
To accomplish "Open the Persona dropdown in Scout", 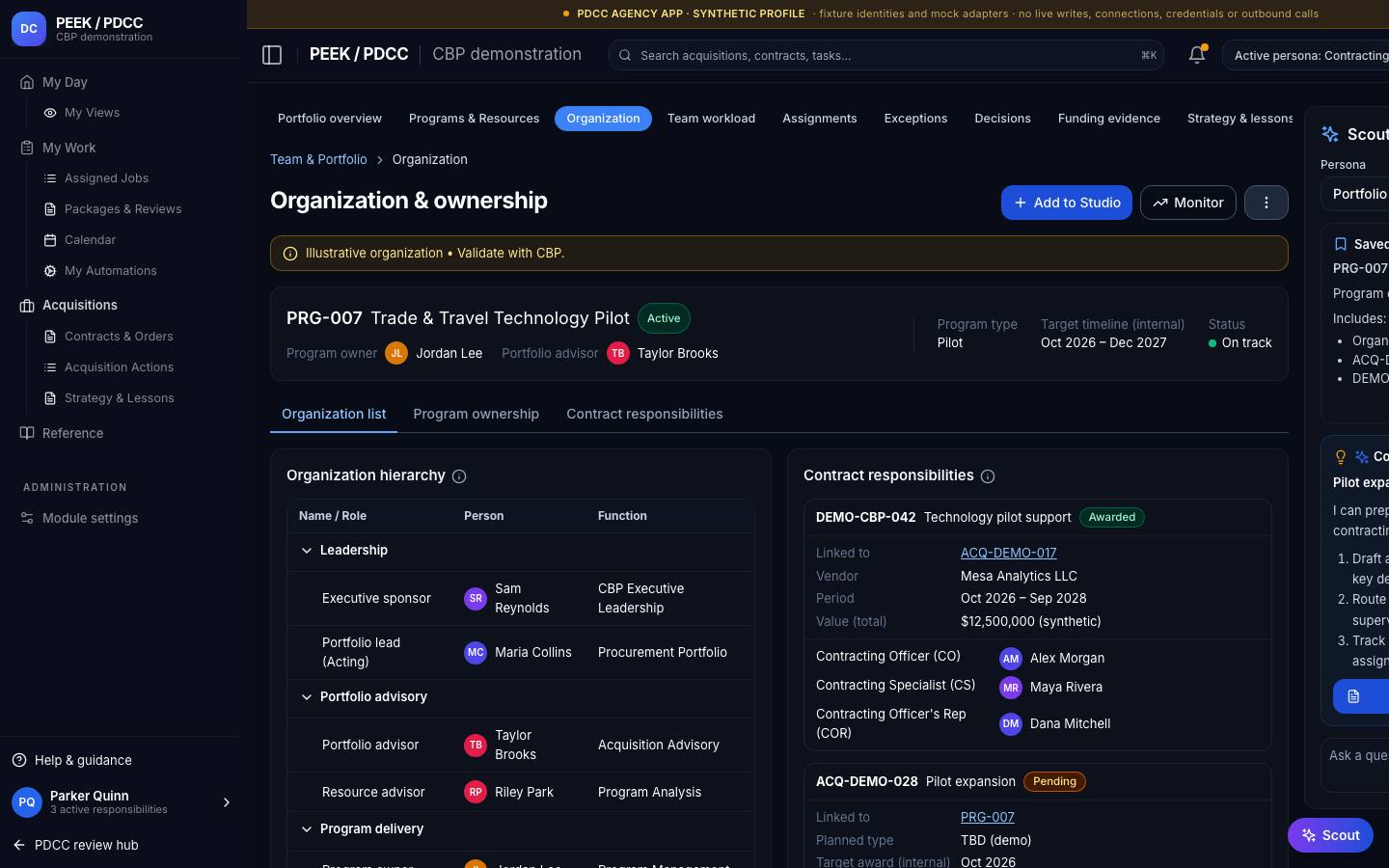I will click(1355, 194).
